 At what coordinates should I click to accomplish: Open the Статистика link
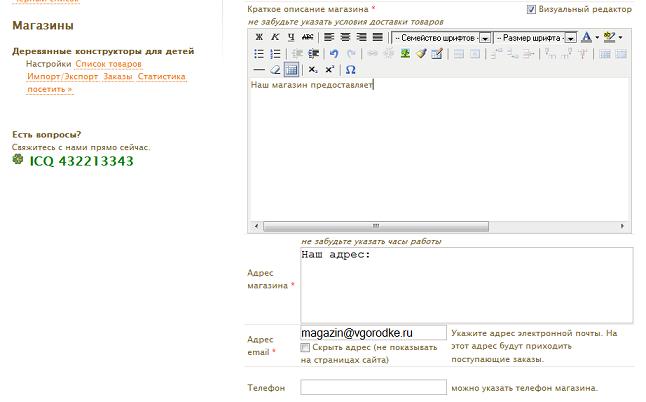(x=161, y=76)
